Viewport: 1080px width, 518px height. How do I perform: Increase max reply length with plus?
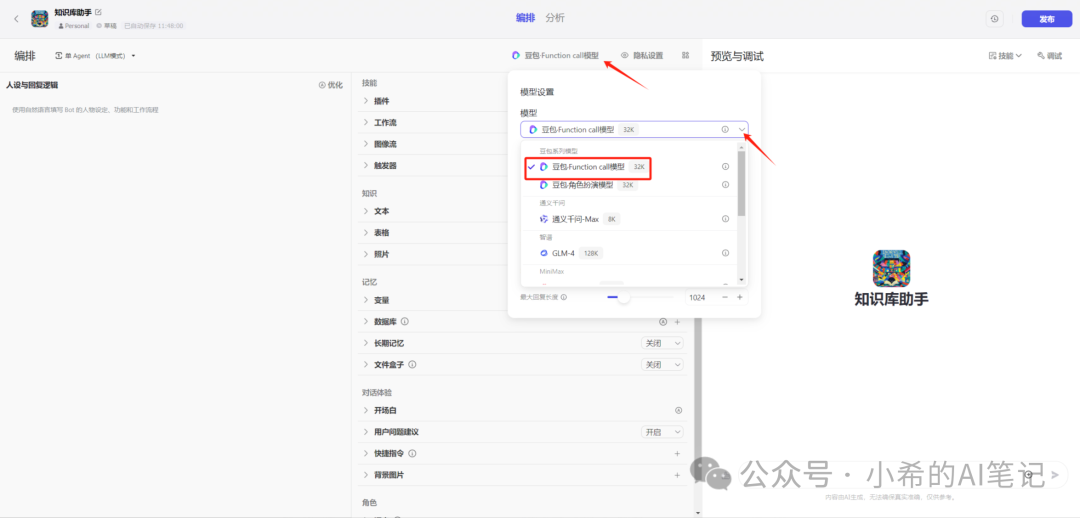[x=740, y=298]
